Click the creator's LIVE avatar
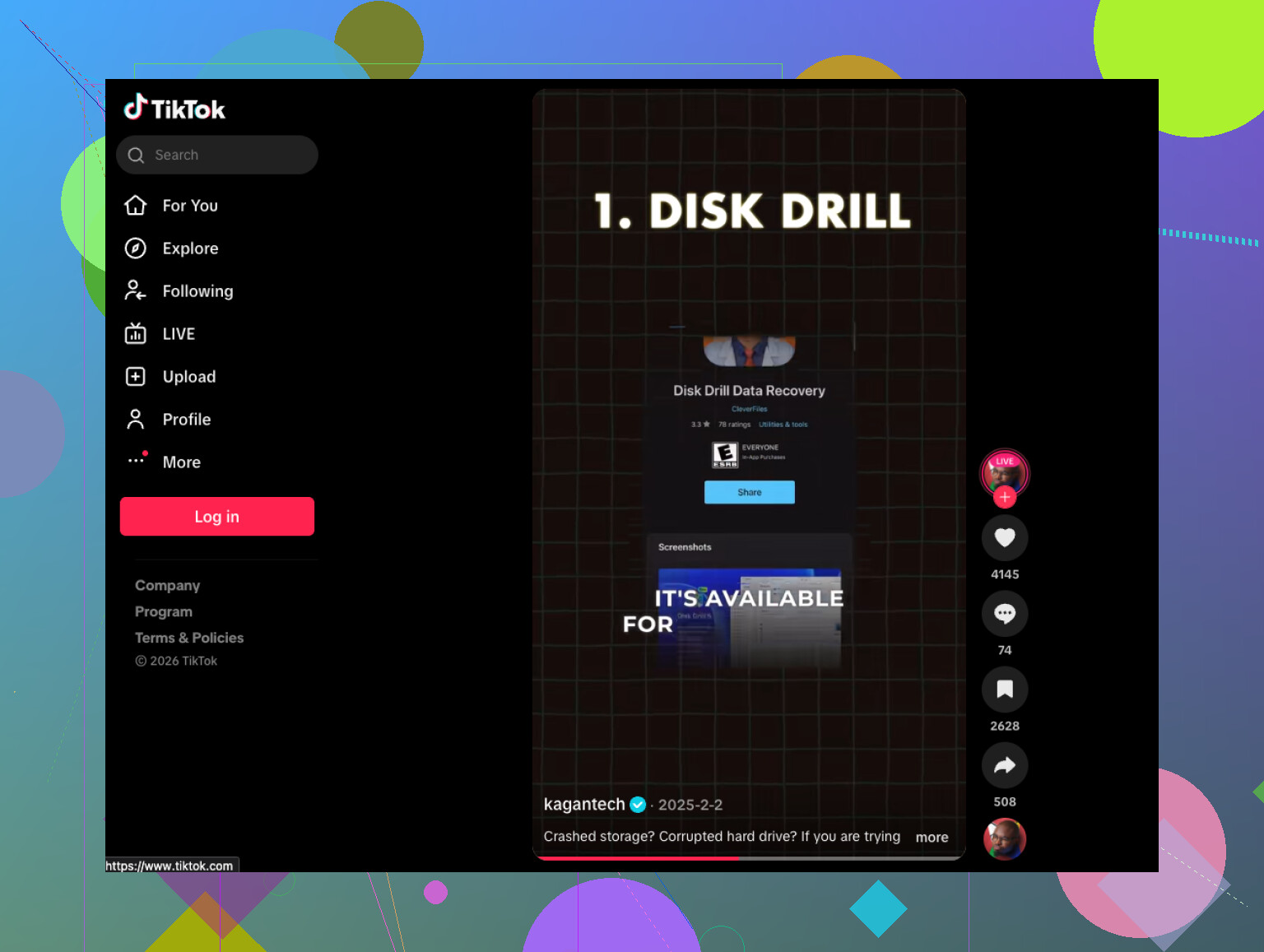This screenshot has width=1264, height=952. point(1005,473)
